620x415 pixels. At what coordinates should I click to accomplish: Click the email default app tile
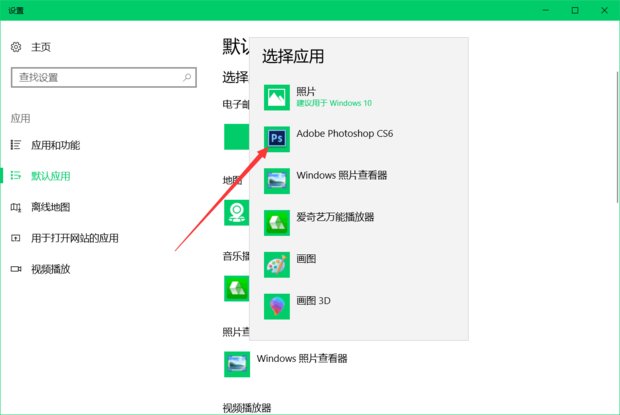click(x=236, y=137)
